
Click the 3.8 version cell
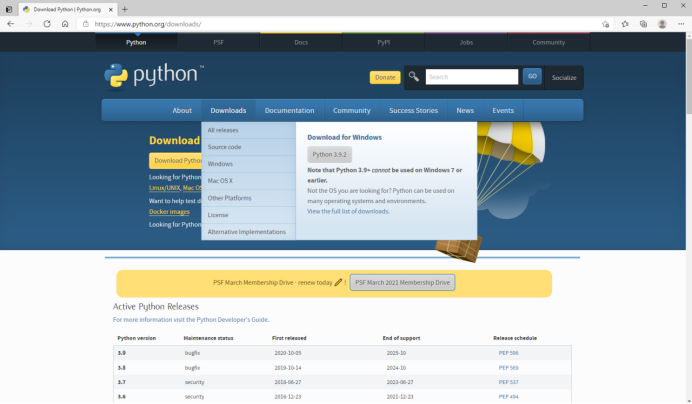tap(122, 367)
